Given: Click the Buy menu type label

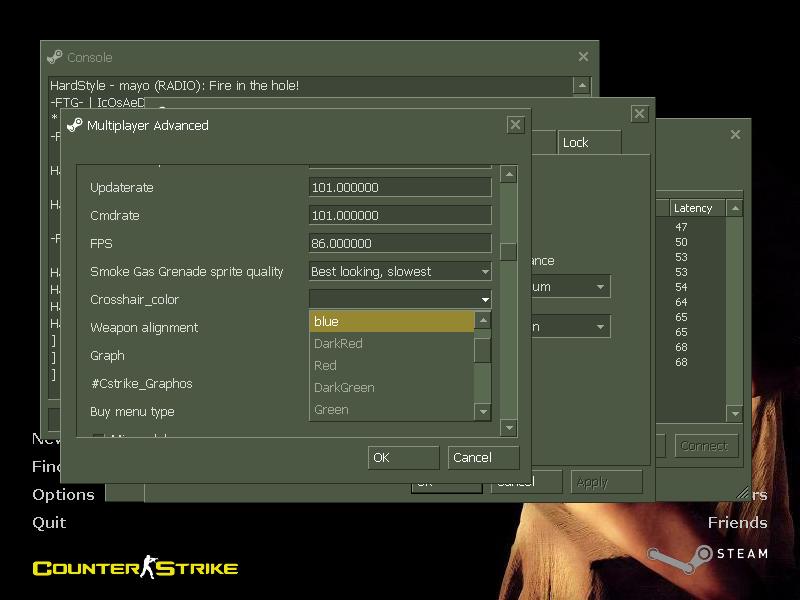Looking at the screenshot, I should point(132,412).
